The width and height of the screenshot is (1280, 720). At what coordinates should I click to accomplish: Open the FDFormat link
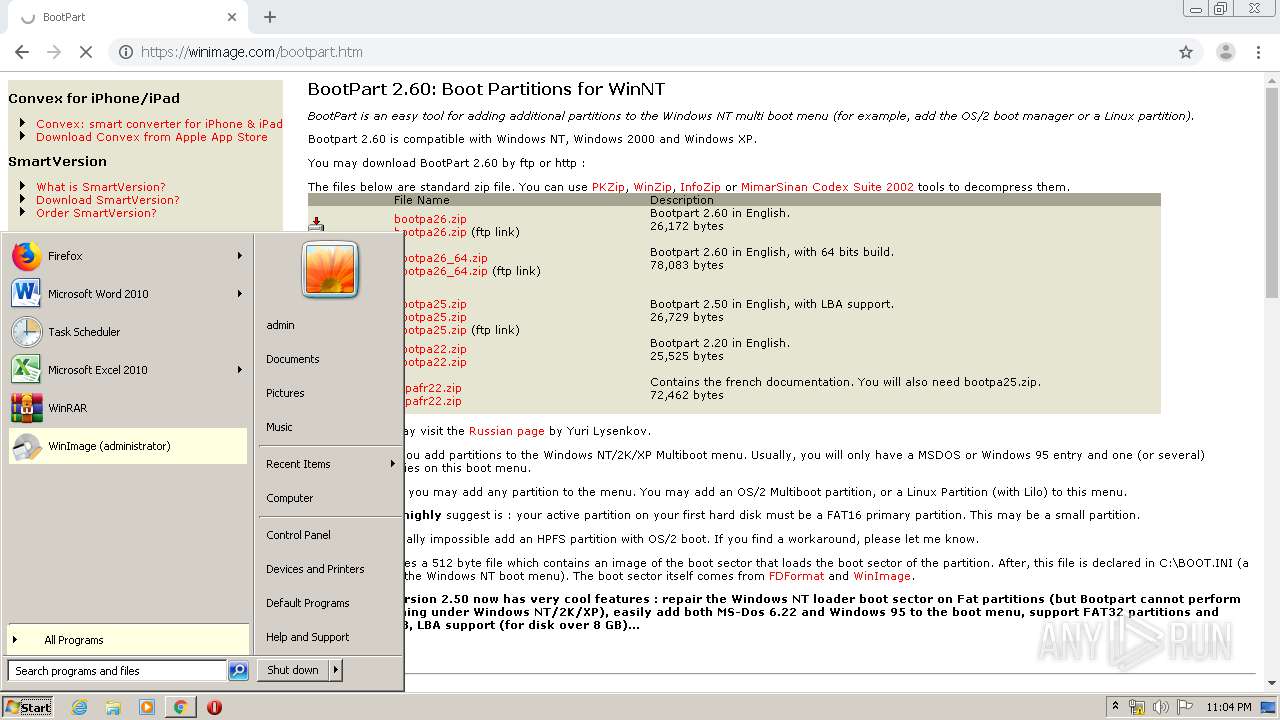(x=796, y=576)
